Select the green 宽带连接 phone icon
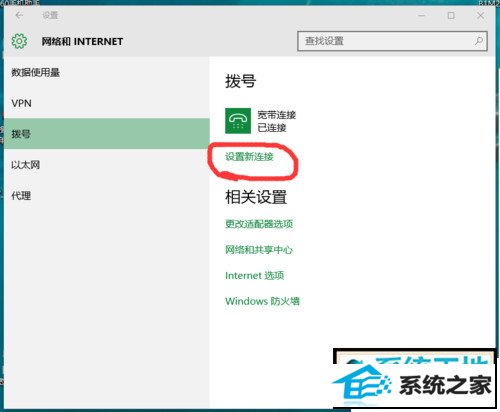 pyautogui.click(x=238, y=121)
